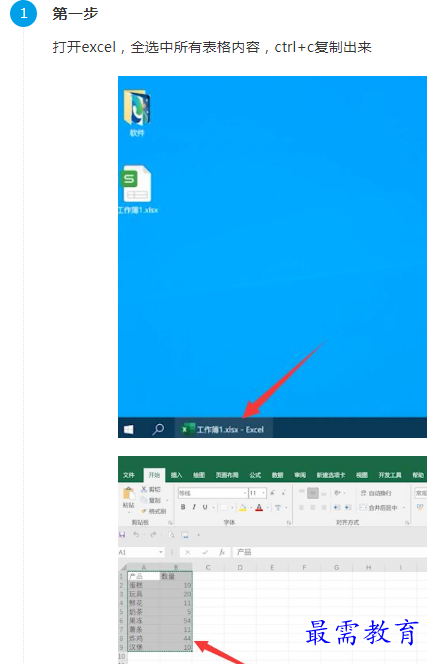
Task: Click 工作簿1.xlsx - Excel taskbar button
Action: [x=224, y=429]
